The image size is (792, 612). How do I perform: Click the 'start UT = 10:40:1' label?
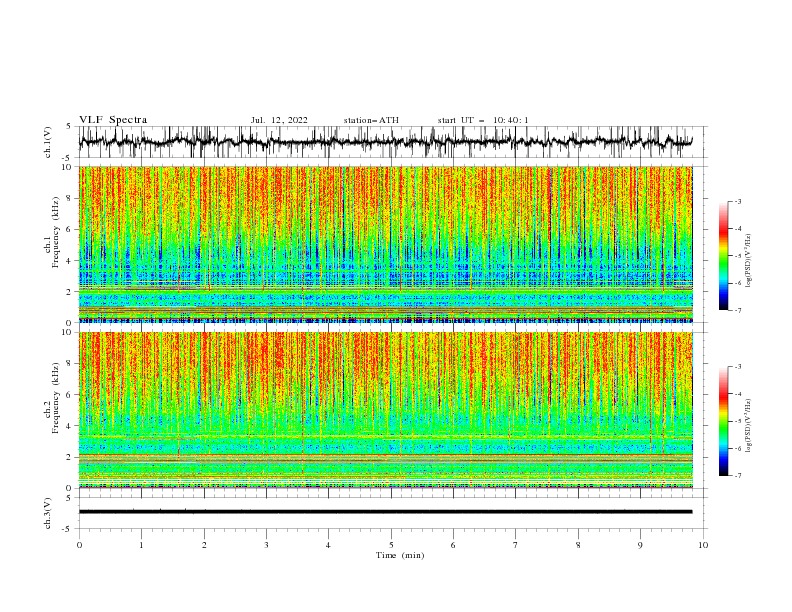pyautogui.click(x=483, y=120)
